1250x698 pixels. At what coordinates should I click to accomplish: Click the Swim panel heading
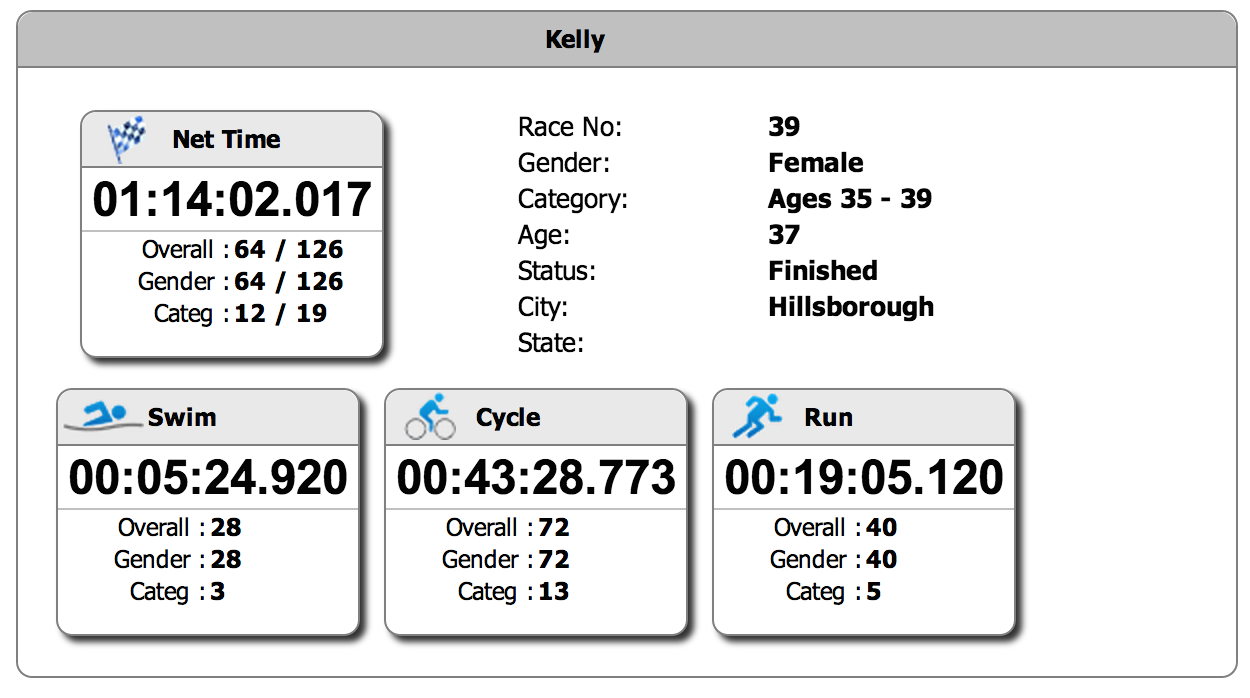point(182,417)
